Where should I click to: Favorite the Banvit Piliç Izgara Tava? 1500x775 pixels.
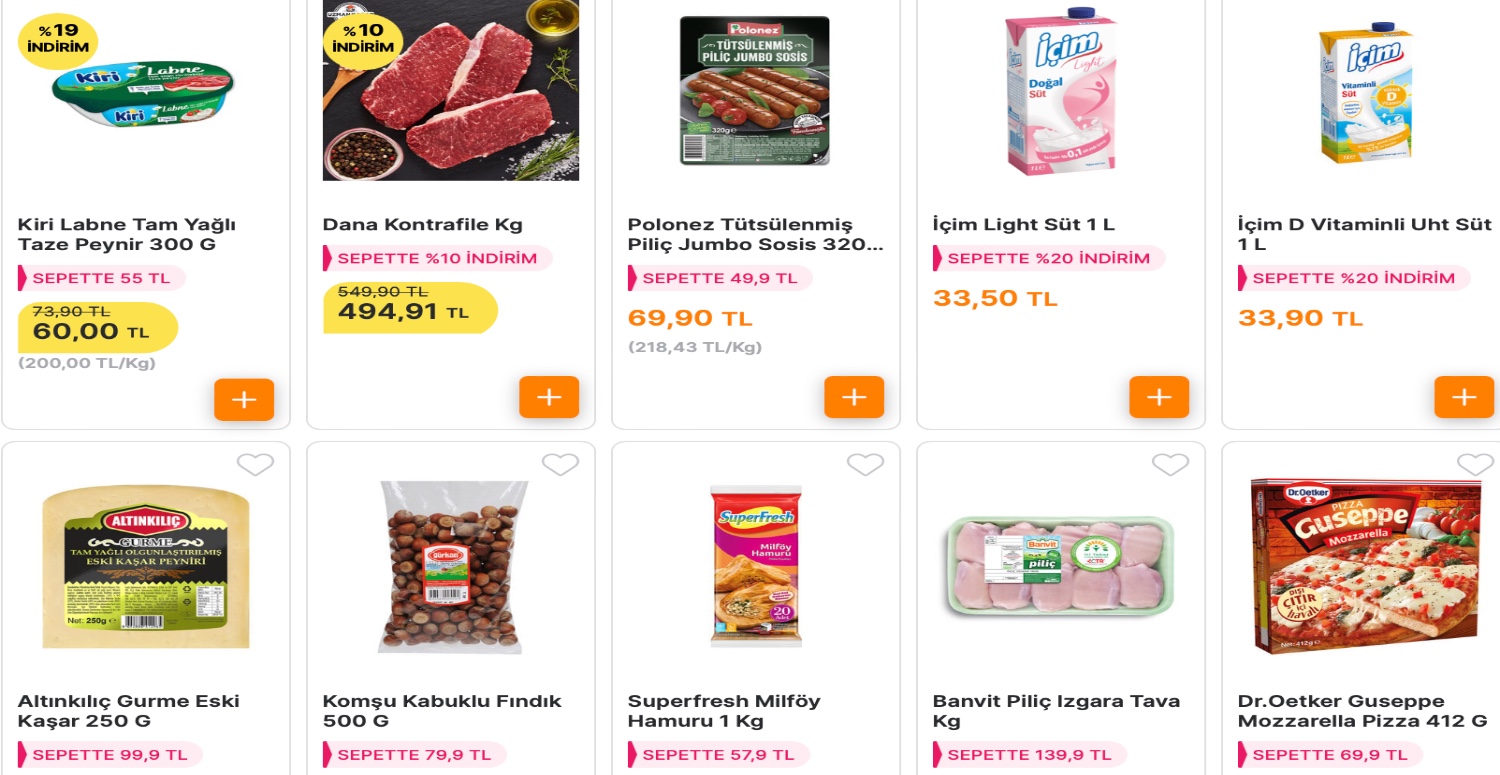[1170, 465]
